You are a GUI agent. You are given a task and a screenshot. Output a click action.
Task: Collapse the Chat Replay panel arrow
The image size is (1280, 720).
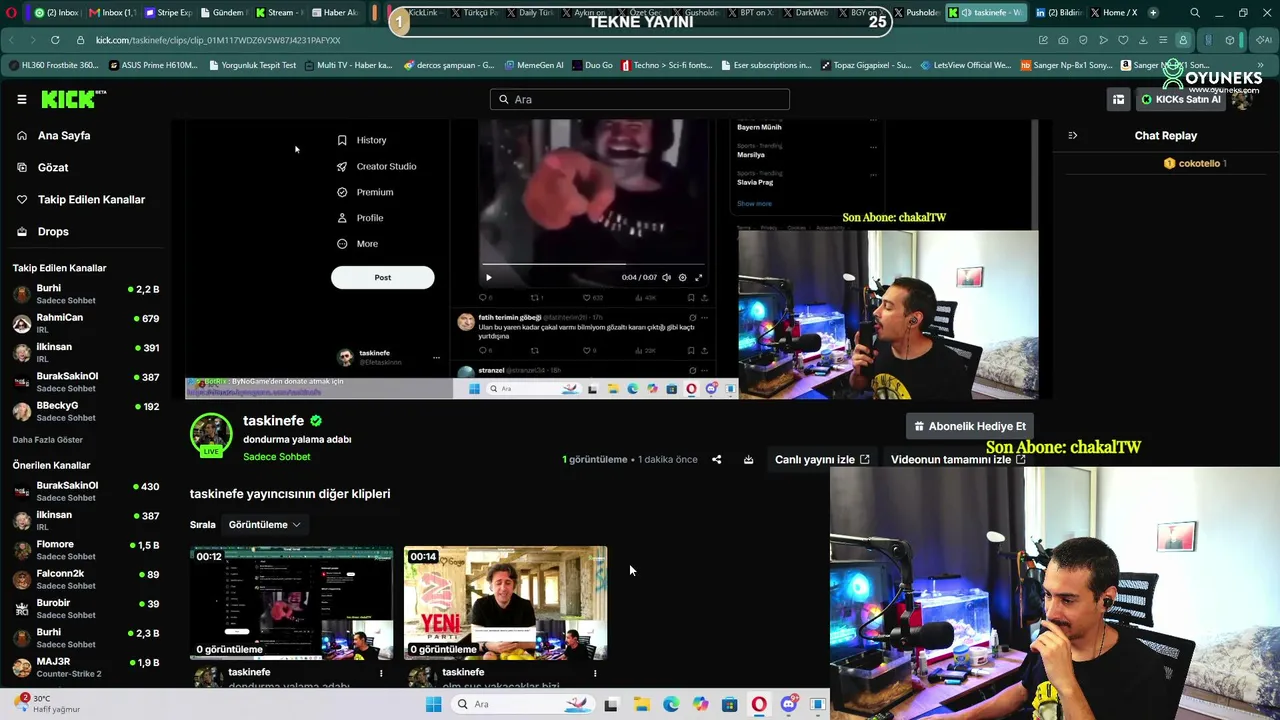pyautogui.click(x=1072, y=136)
